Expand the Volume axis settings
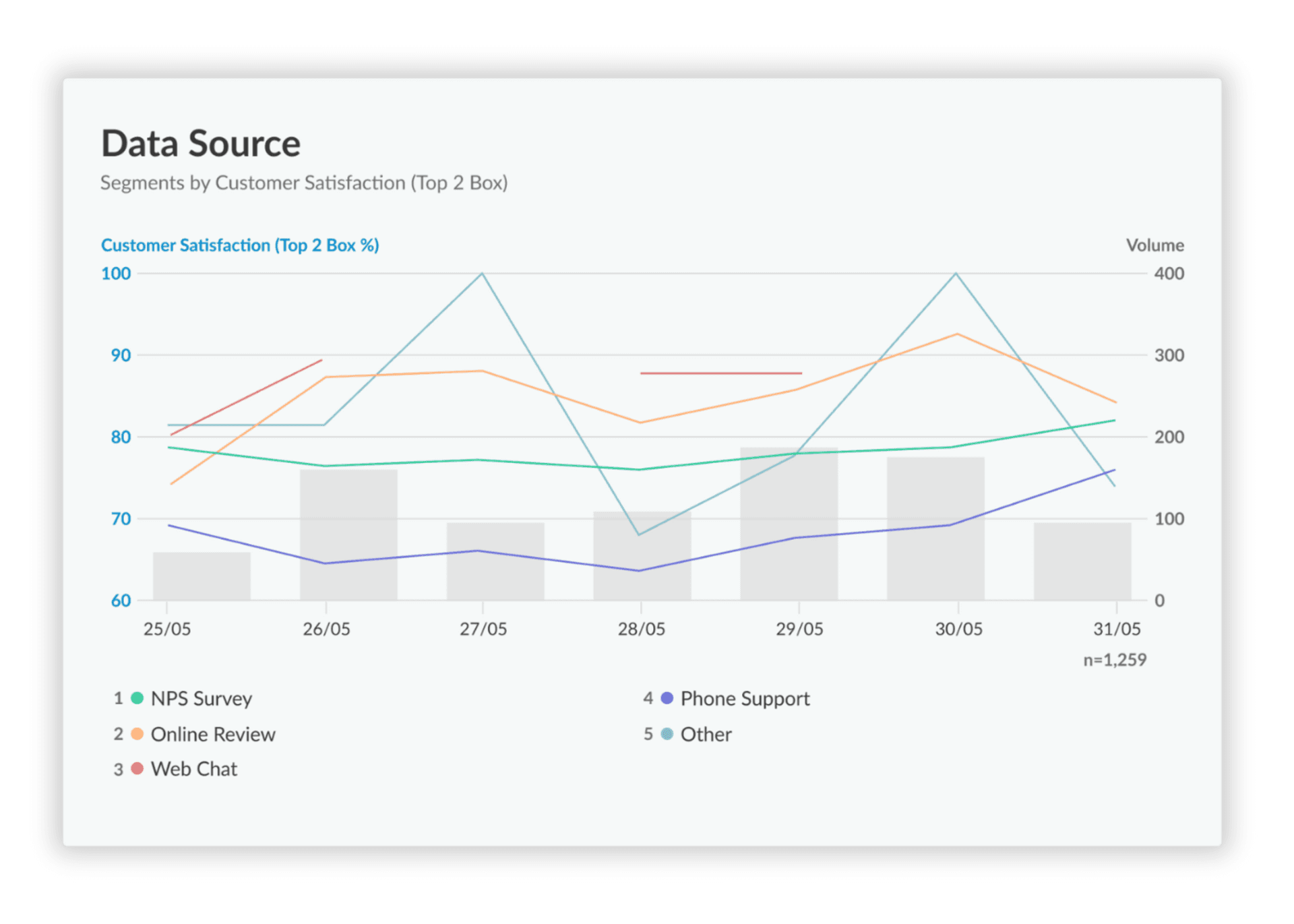The image size is (1294, 924). pos(1154,245)
